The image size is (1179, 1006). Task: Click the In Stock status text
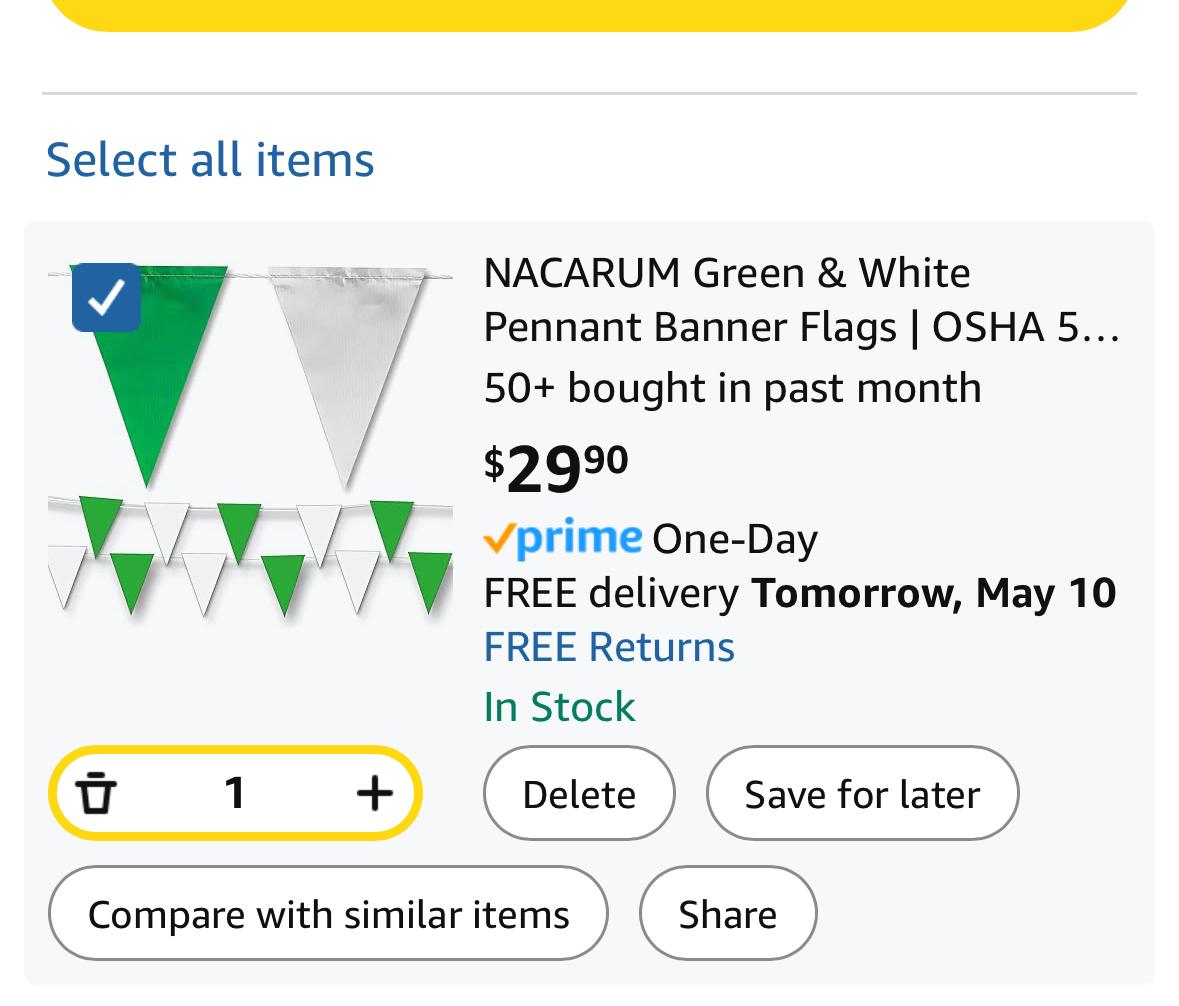coord(559,707)
